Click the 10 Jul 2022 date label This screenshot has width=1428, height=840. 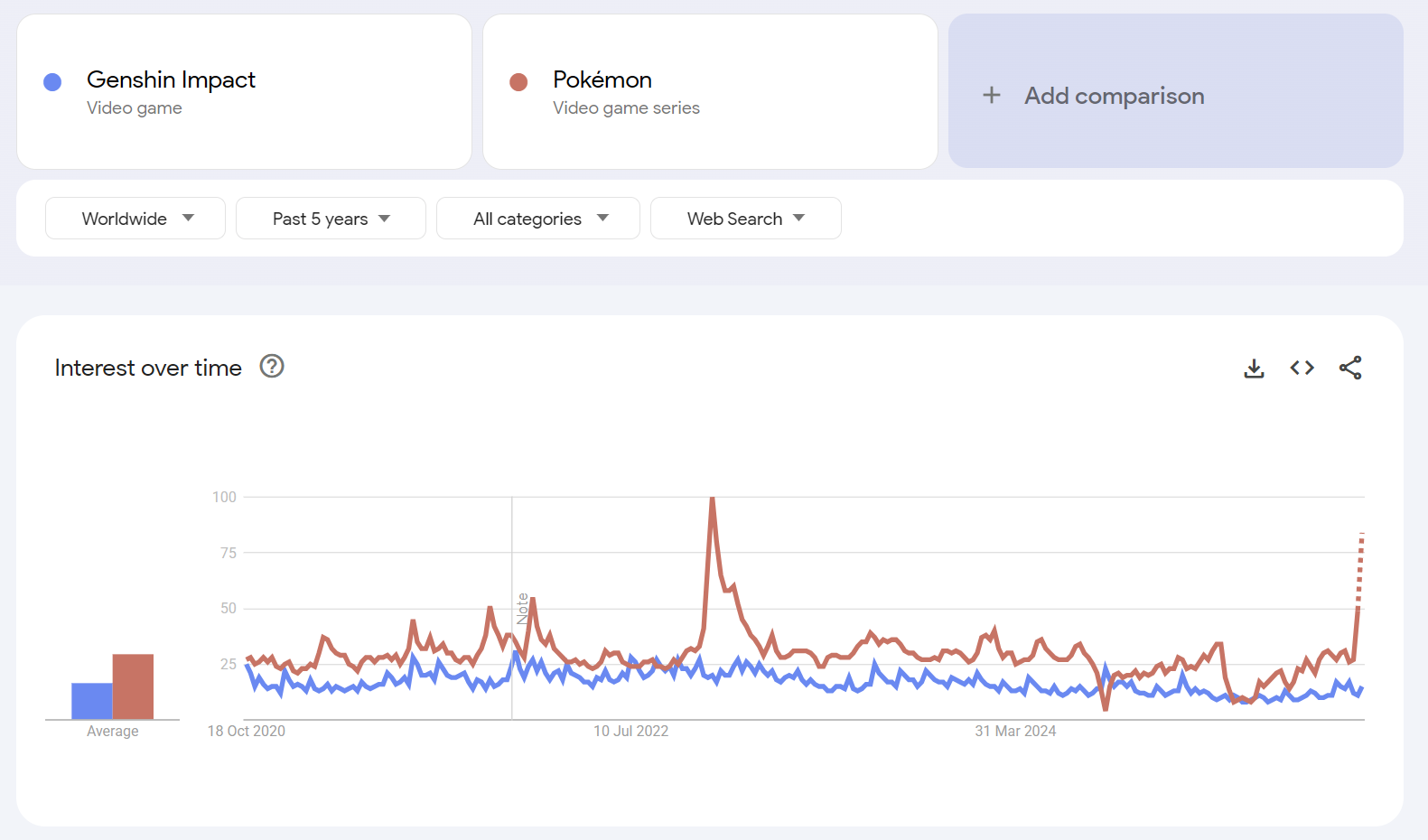tap(630, 731)
